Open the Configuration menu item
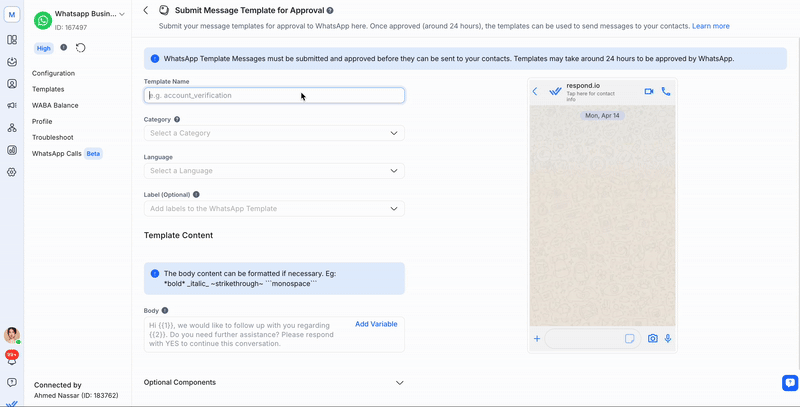This screenshot has height=407, width=800. [x=53, y=73]
